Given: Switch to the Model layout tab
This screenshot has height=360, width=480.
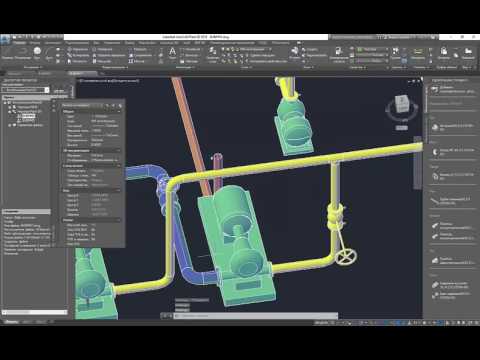Looking at the screenshot, I should 12,322.
